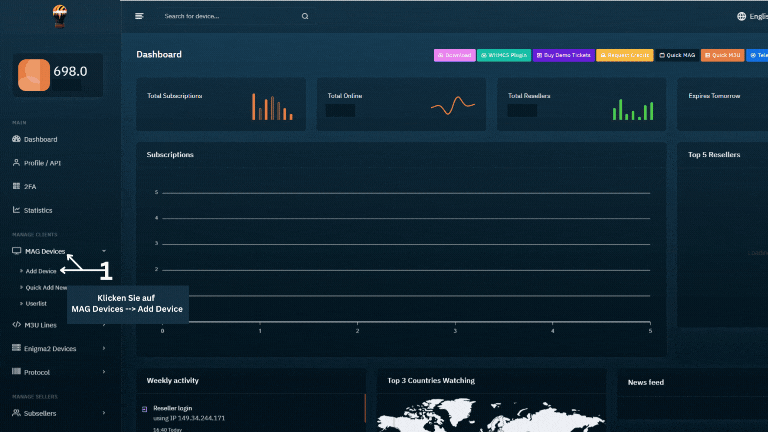
Task: Open Userlist under MAG Devices
Action: (37, 302)
